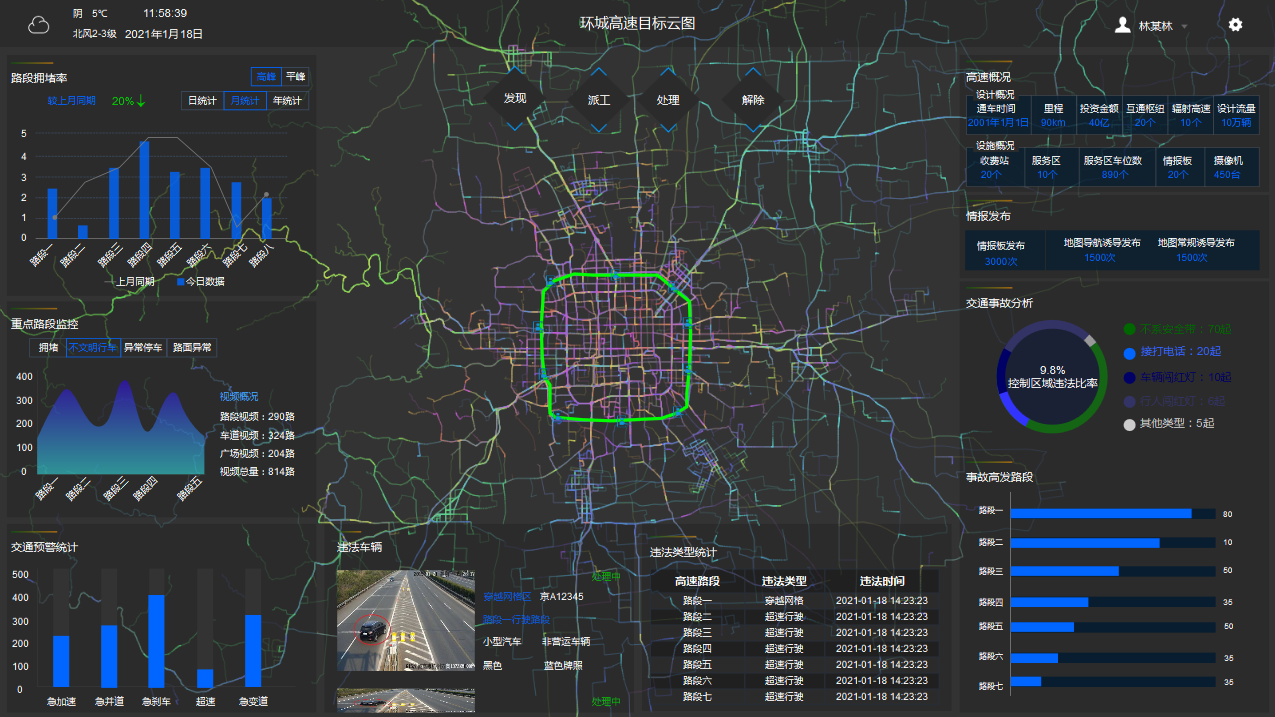This screenshot has height=717, width=1275.
Task: Switch to 年统计 tab
Action: click(x=288, y=101)
